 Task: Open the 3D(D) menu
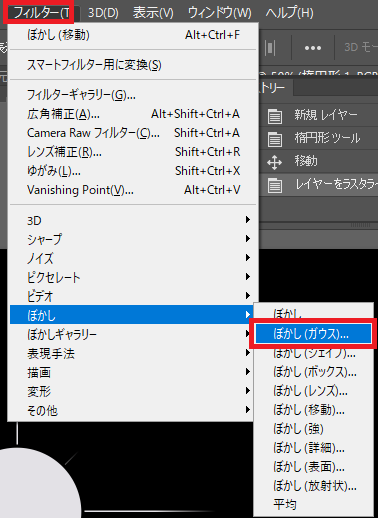(x=103, y=13)
